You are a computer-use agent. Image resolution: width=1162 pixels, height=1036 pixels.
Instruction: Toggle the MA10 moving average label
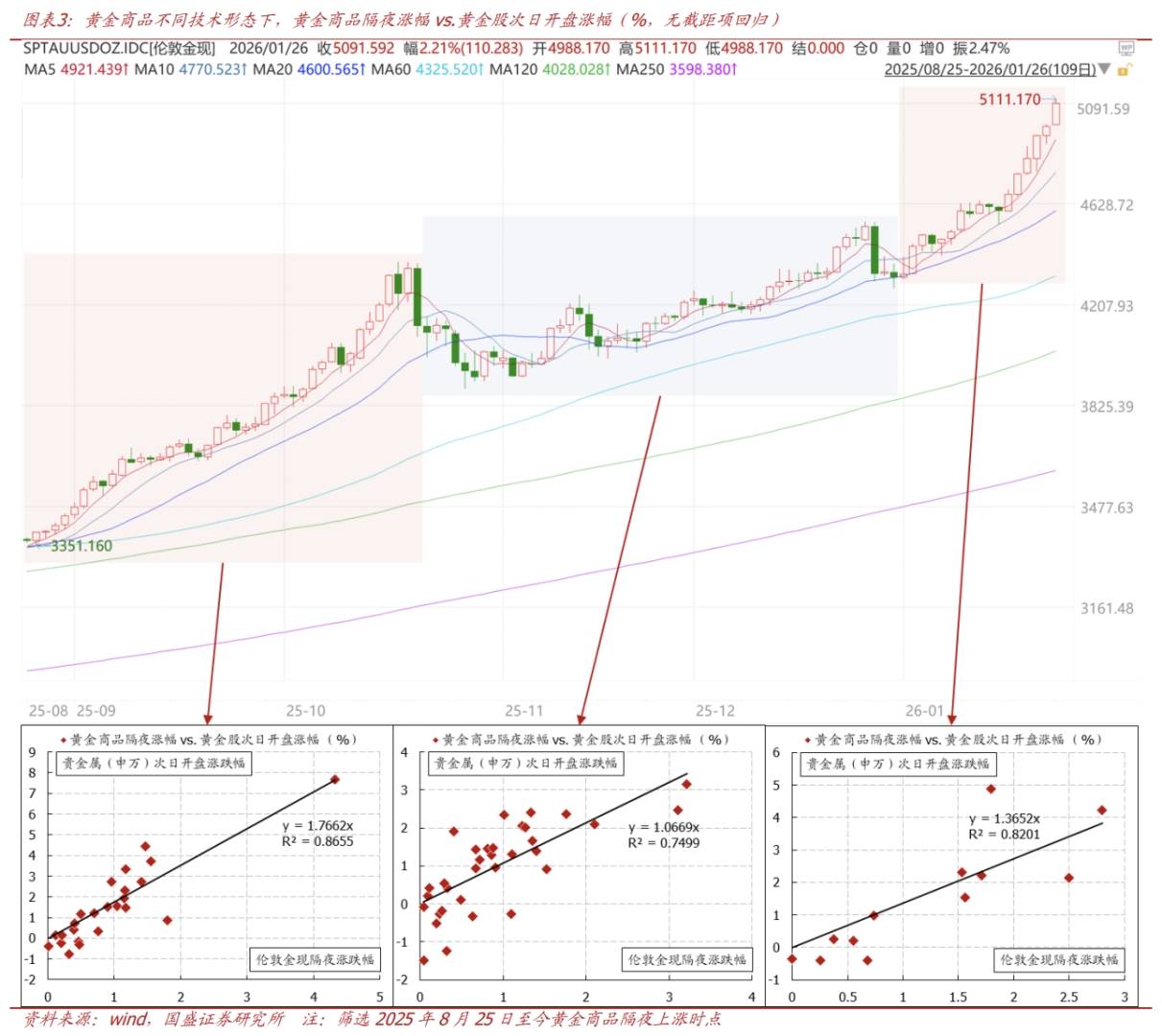pyautogui.click(x=189, y=69)
